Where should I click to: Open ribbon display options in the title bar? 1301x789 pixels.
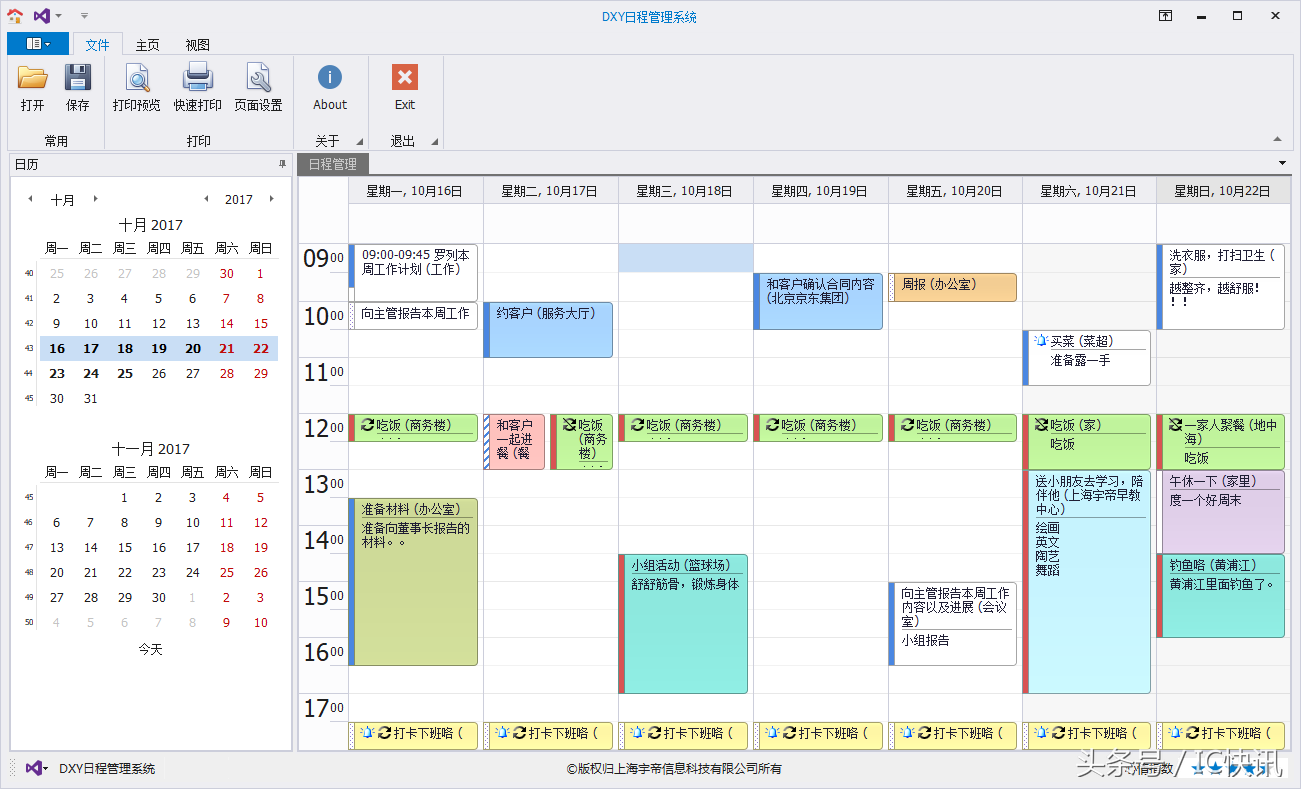tap(1166, 16)
